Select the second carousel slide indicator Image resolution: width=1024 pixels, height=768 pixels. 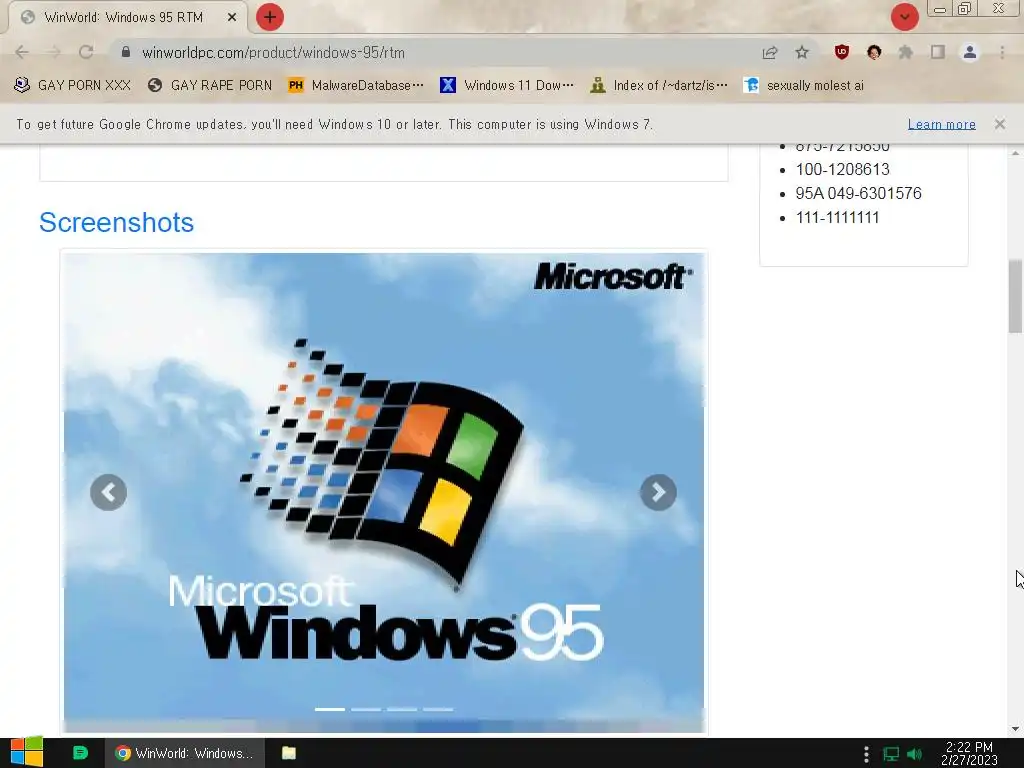coord(366,709)
